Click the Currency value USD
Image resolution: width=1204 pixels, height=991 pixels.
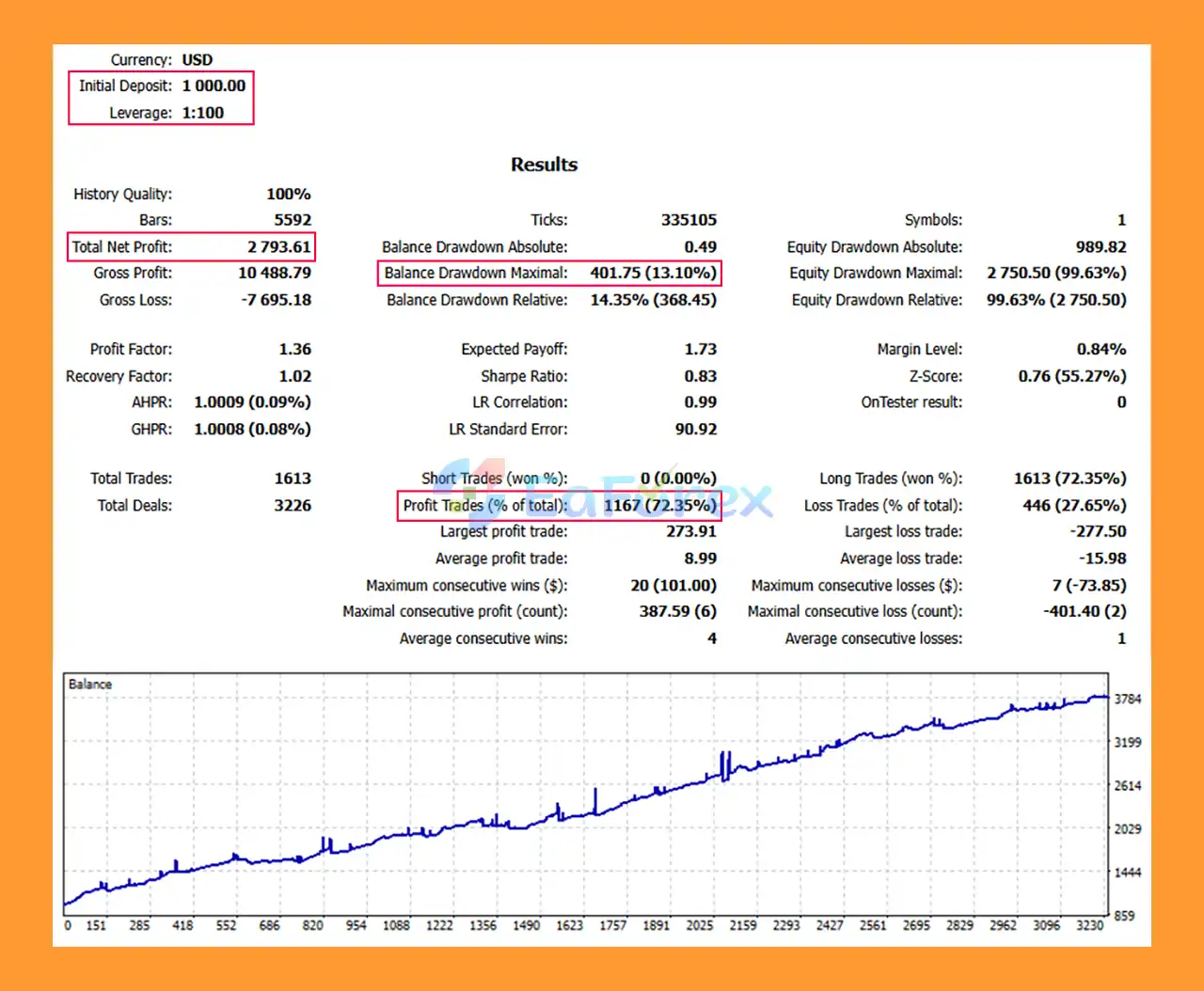(x=198, y=60)
